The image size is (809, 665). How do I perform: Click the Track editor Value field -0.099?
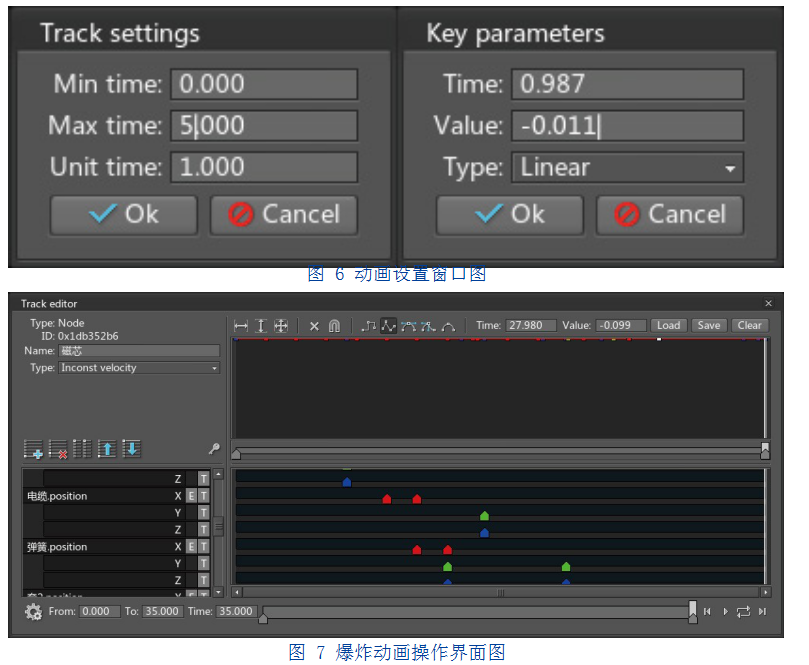(621, 326)
